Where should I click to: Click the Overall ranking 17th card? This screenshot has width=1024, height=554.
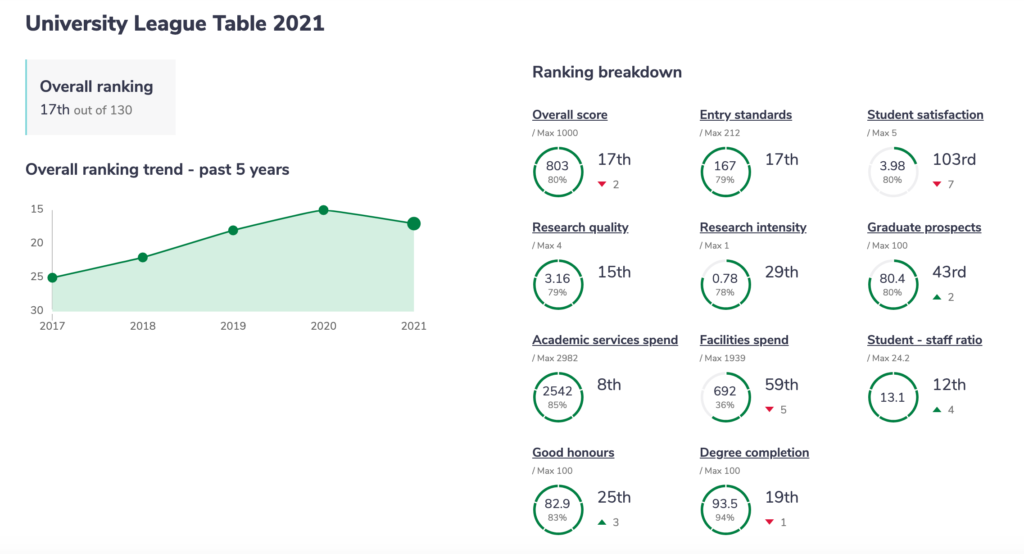(101, 97)
